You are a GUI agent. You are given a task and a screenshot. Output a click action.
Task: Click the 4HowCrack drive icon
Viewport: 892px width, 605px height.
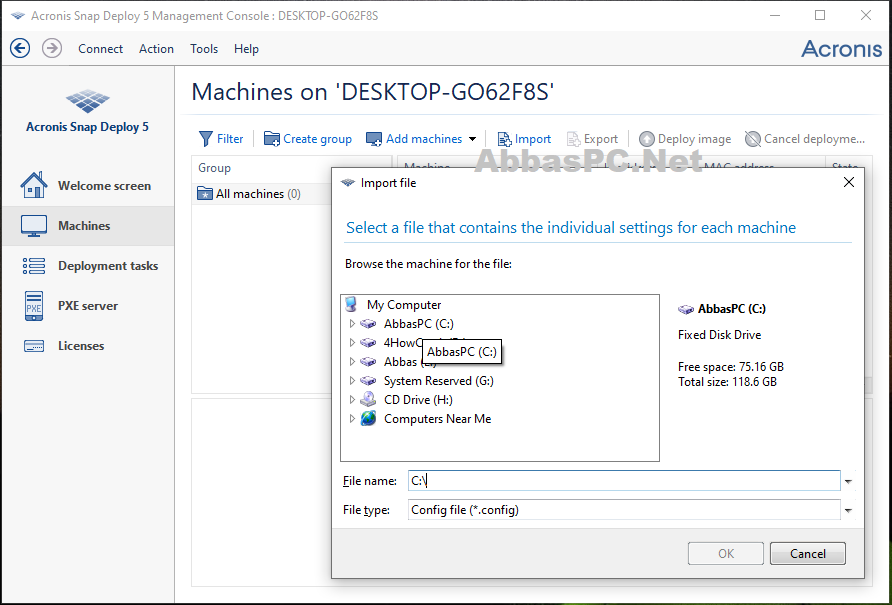[369, 343]
